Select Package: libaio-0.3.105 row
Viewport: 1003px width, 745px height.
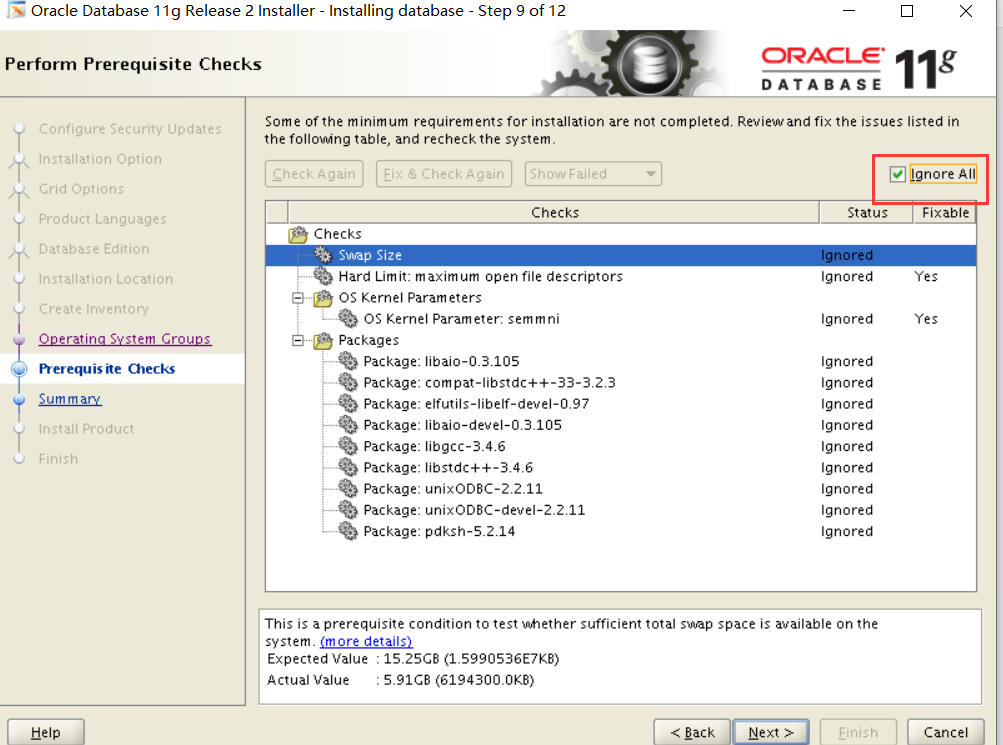click(x=620, y=361)
